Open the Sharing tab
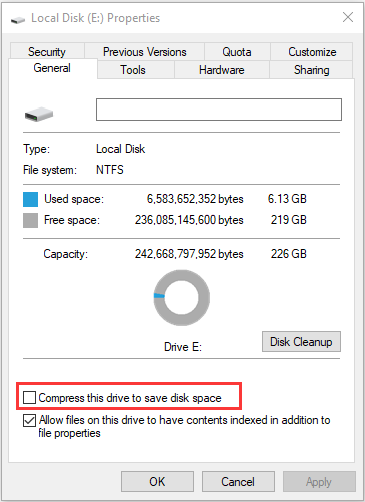 312,70
